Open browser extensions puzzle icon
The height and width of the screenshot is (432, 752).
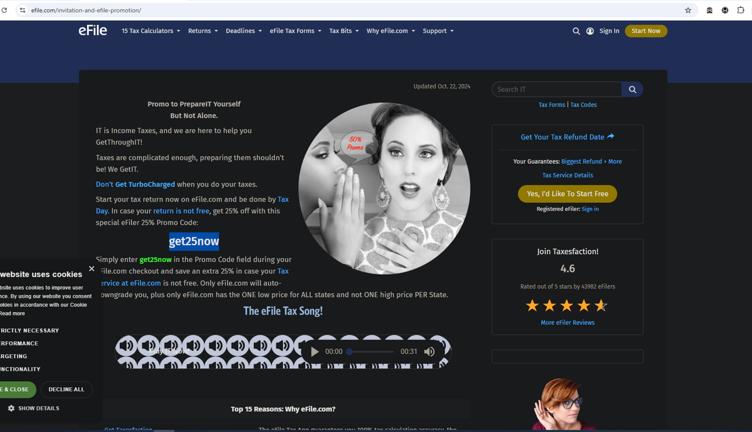(740, 10)
